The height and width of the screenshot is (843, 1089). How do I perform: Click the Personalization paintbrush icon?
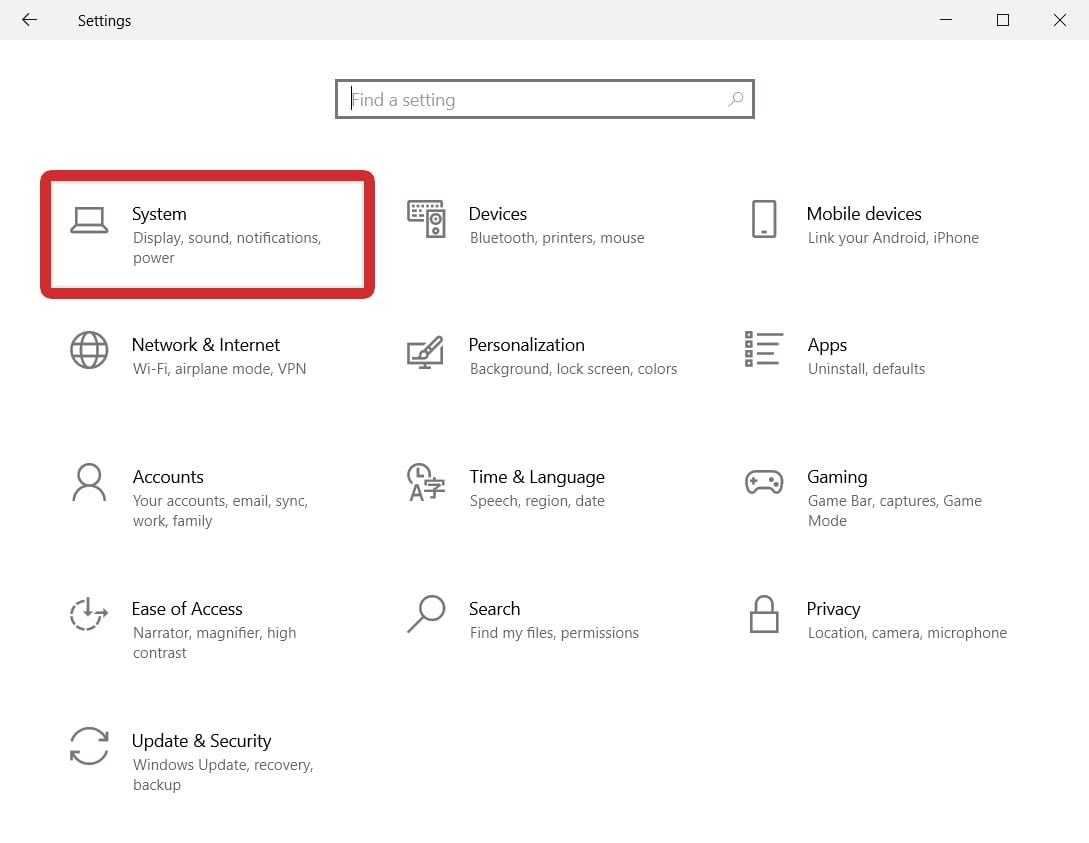pos(425,351)
